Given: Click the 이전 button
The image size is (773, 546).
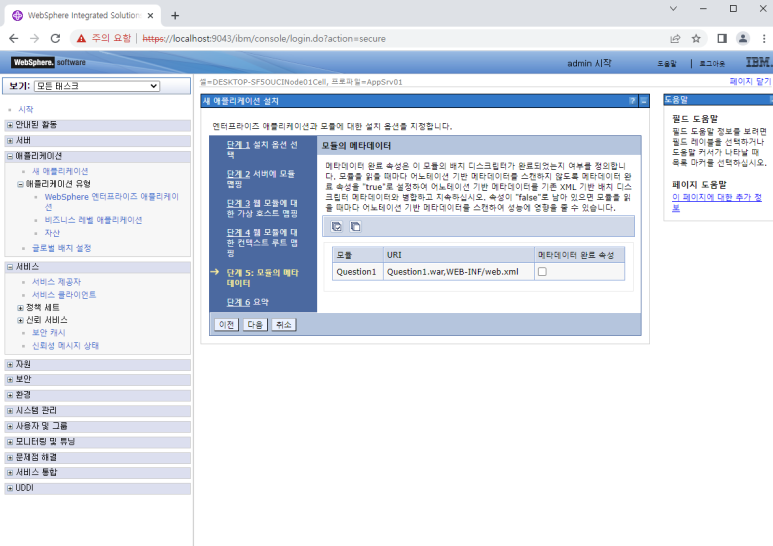Looking at the screenshot, I should point(226,325).
